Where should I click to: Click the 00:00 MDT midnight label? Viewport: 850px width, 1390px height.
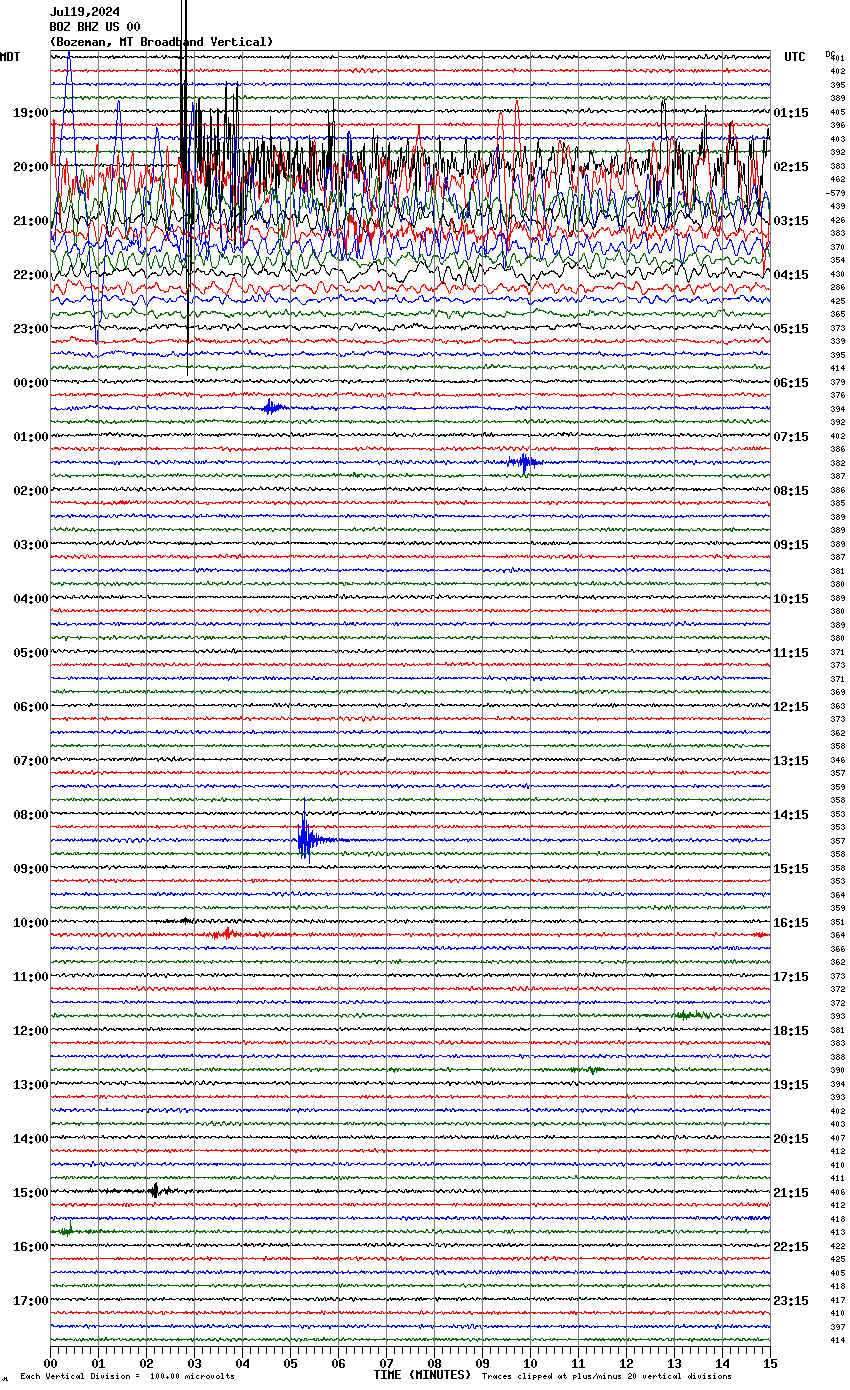point(30,382)
